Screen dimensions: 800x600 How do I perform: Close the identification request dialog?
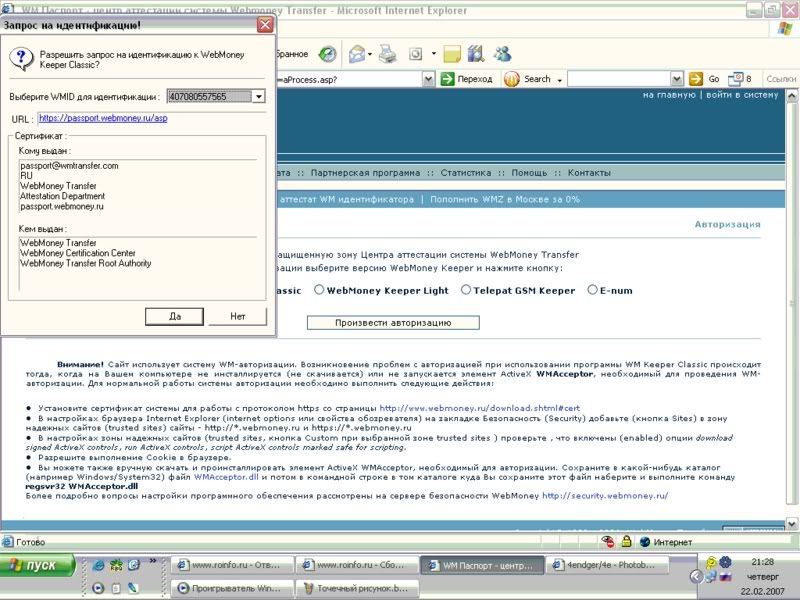point(265,24)
